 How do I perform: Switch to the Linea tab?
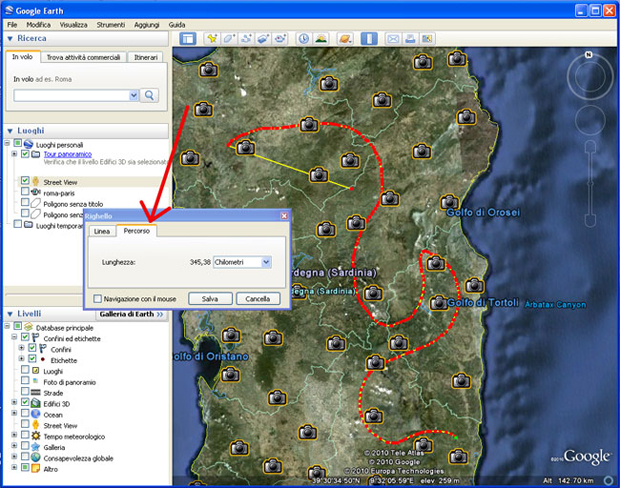(x=102, y=231)
